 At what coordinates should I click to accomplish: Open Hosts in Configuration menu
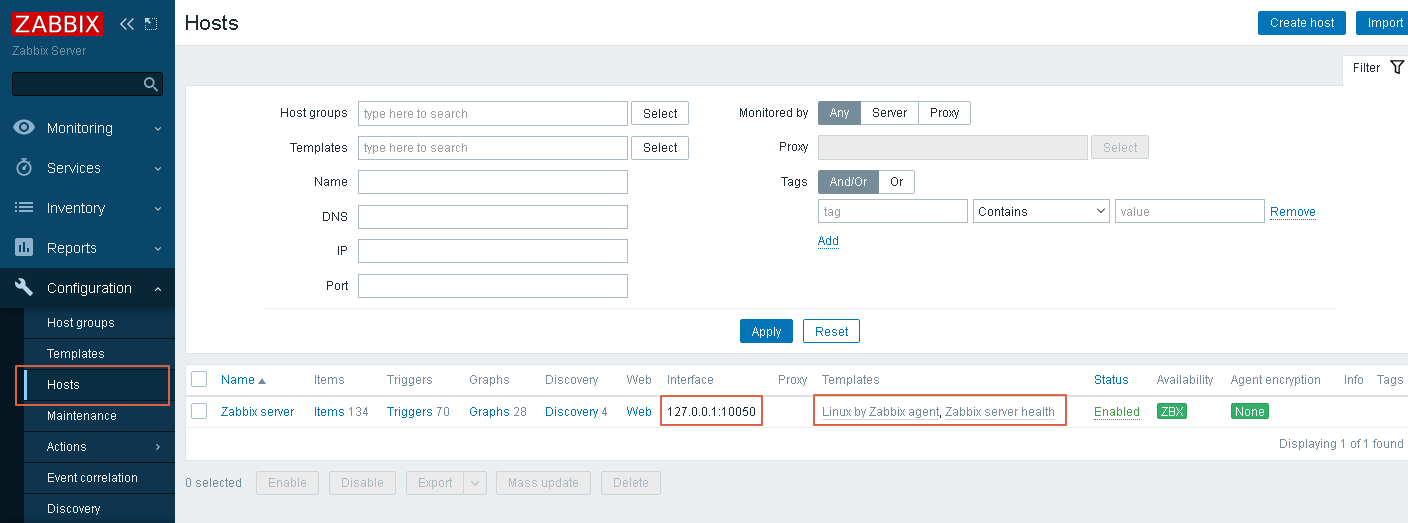coord(63,385)
